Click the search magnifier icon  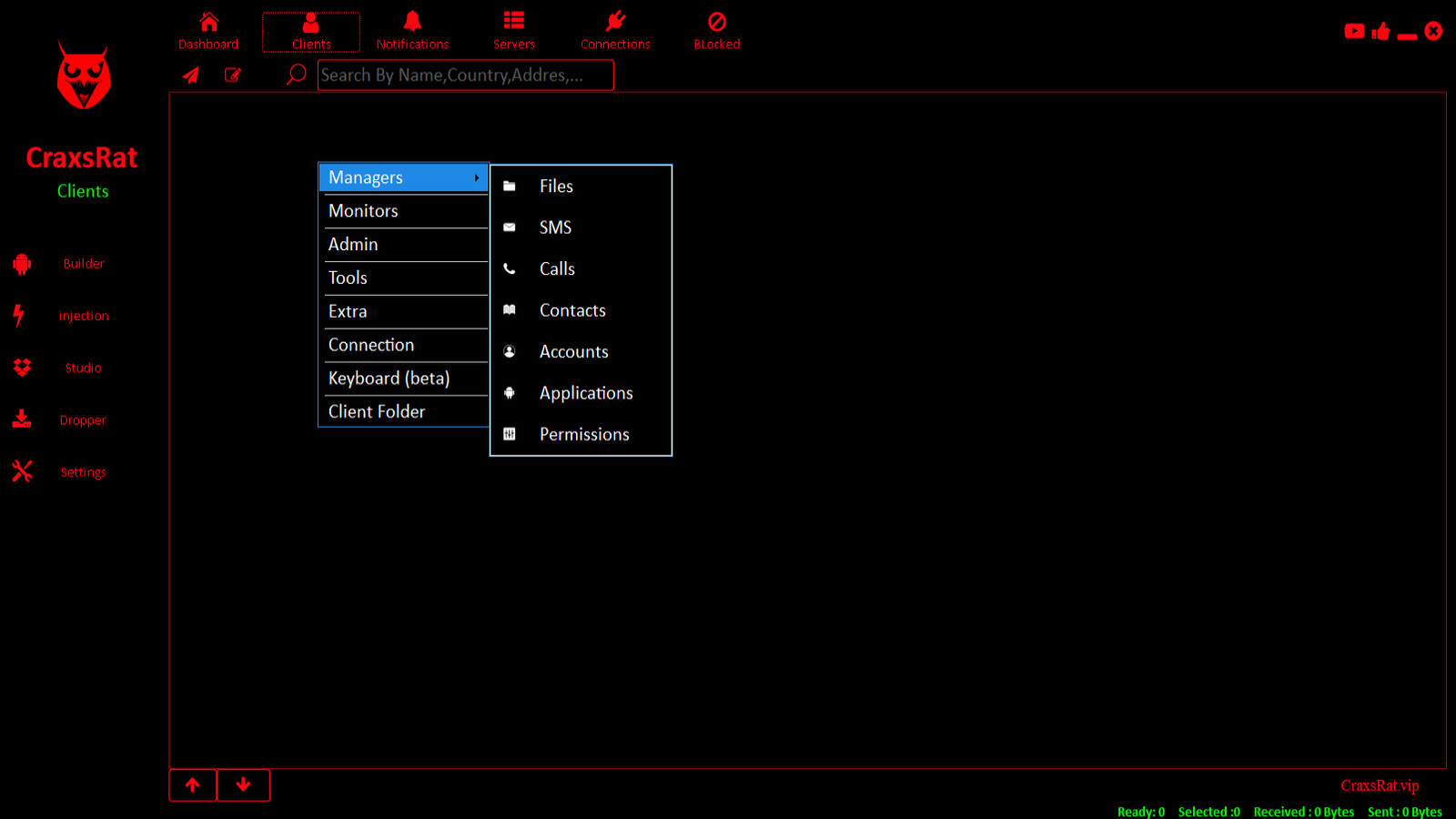coord(296,75)
